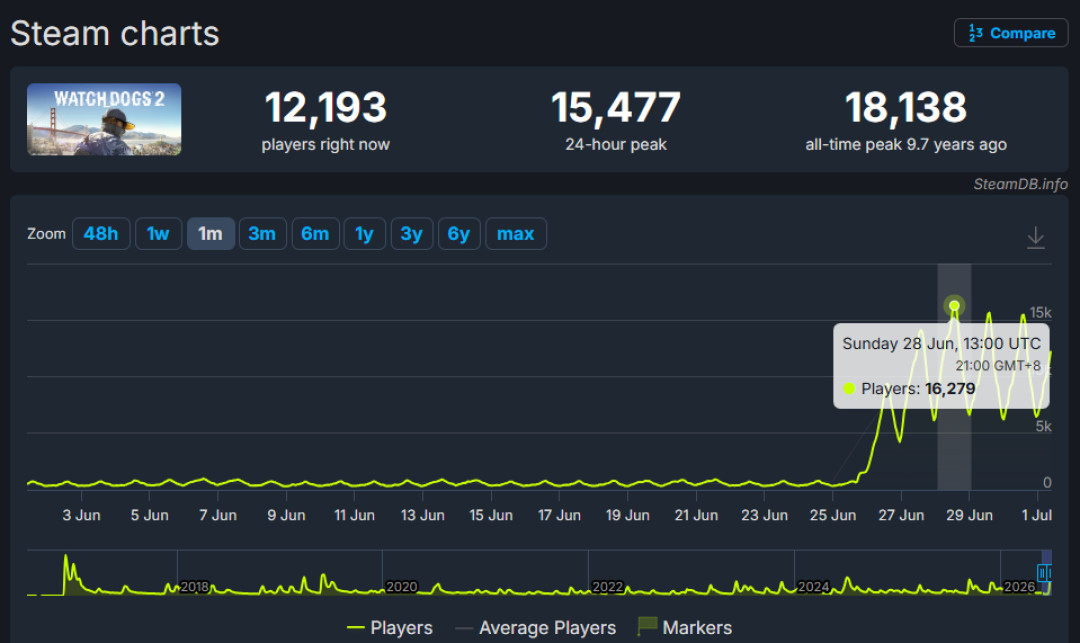Select the max zoom range
The width and height of the screenshot is (1080, 643).
tap(516, 233)
